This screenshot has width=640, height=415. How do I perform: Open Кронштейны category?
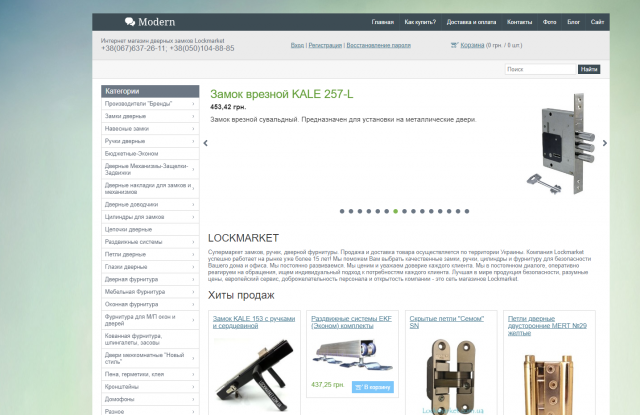pos(150,386)
